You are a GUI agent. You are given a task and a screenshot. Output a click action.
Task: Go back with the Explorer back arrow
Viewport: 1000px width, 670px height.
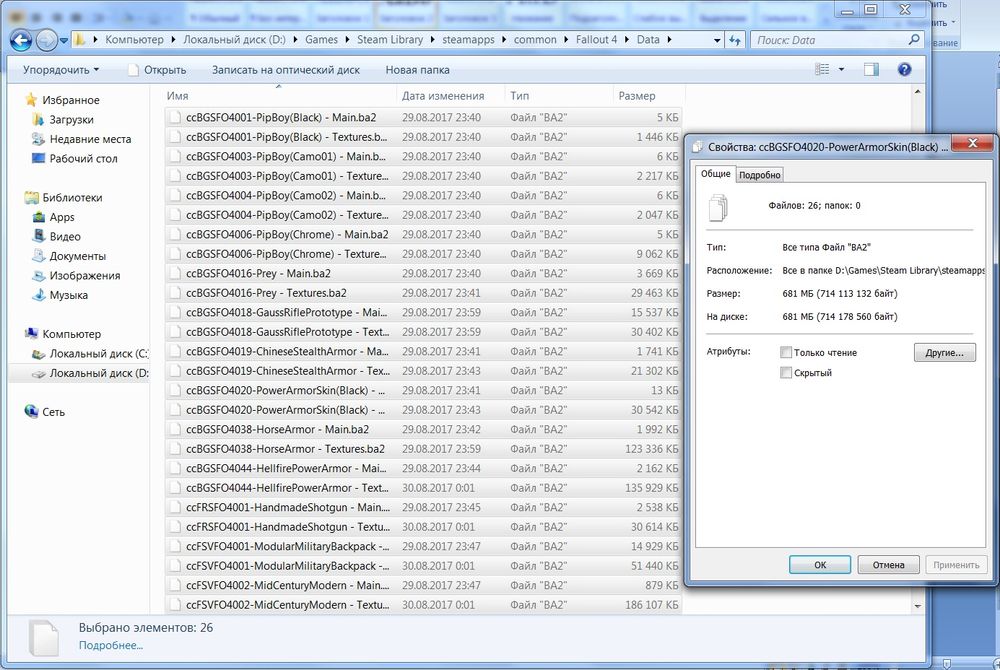pos(21,40)
